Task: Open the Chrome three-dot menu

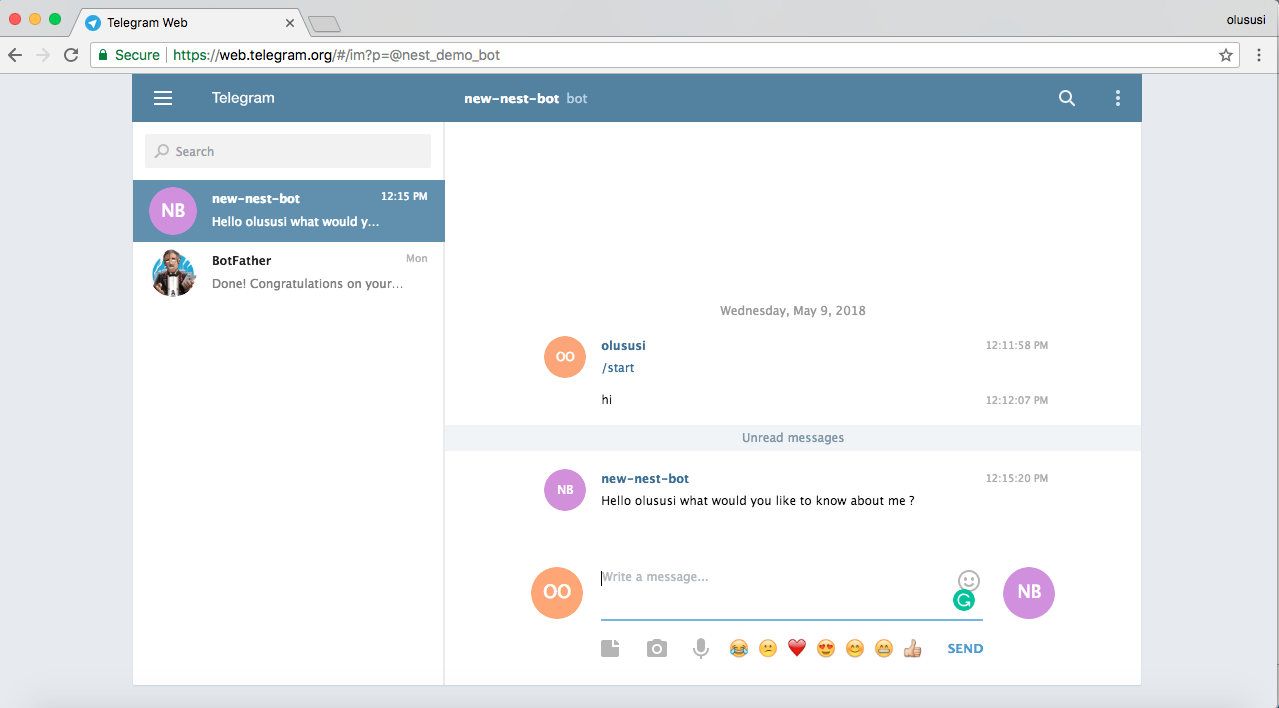Action: coord(1259,55)
